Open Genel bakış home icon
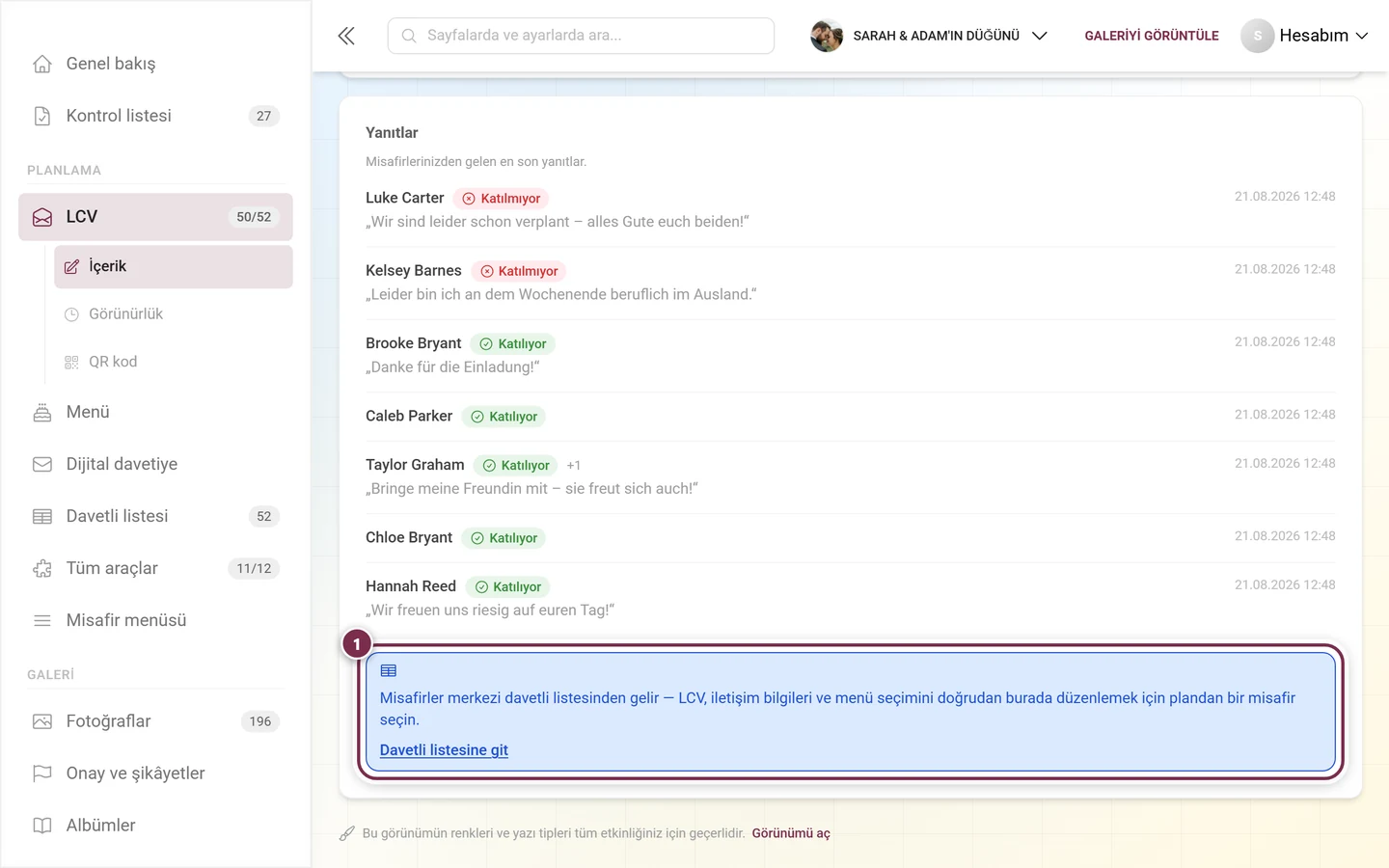Image resolution: width=1389 pixels, height=868 pixels. [42, 64]
